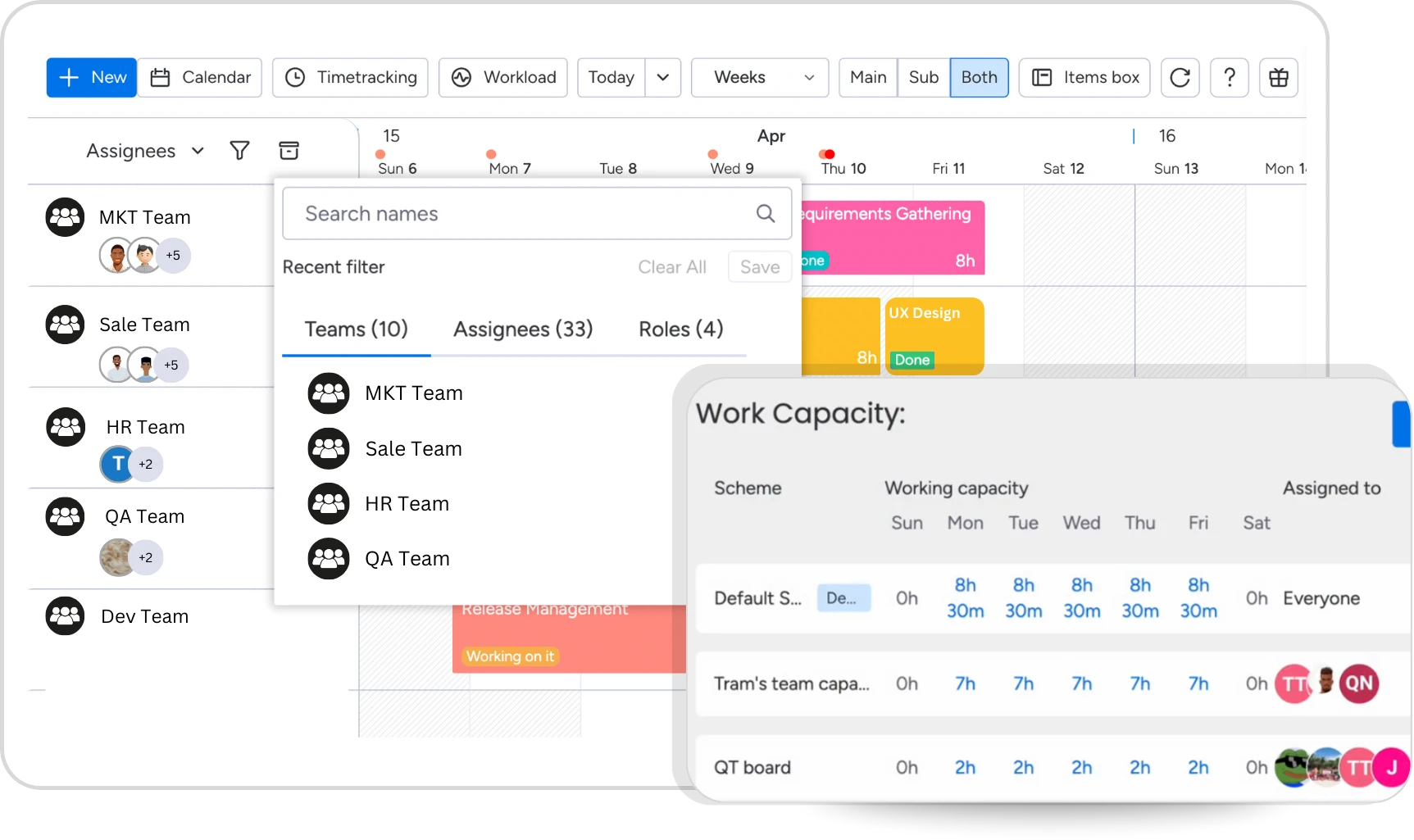Expand the dropdown beside Today
Screen dimensions: 1414x840
tap(663, 77)
